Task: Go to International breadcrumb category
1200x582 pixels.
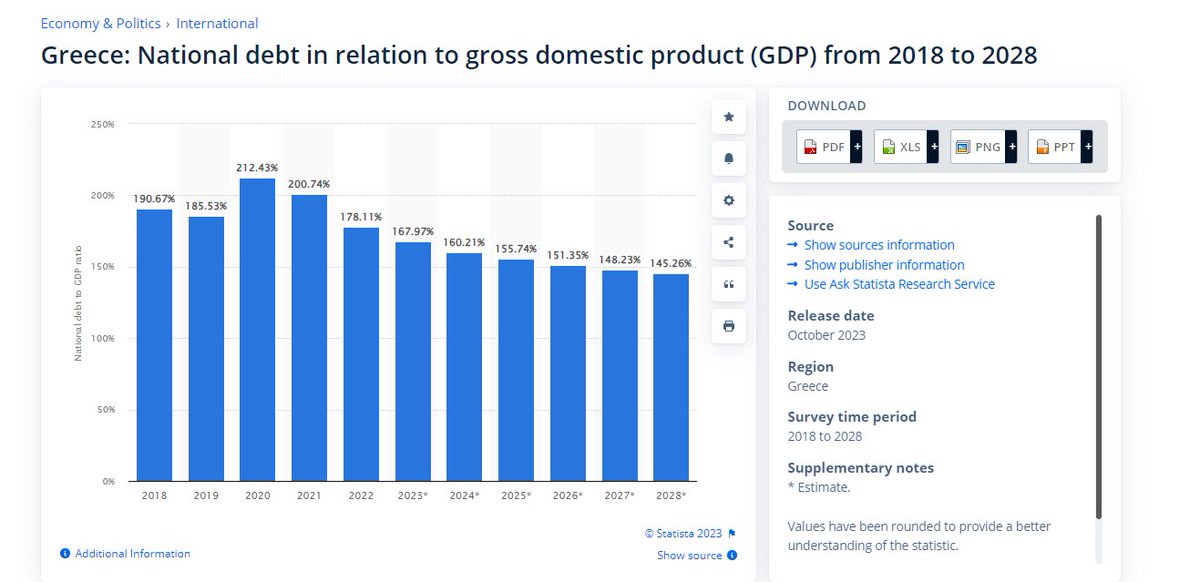Action: (x=217, y=23)
